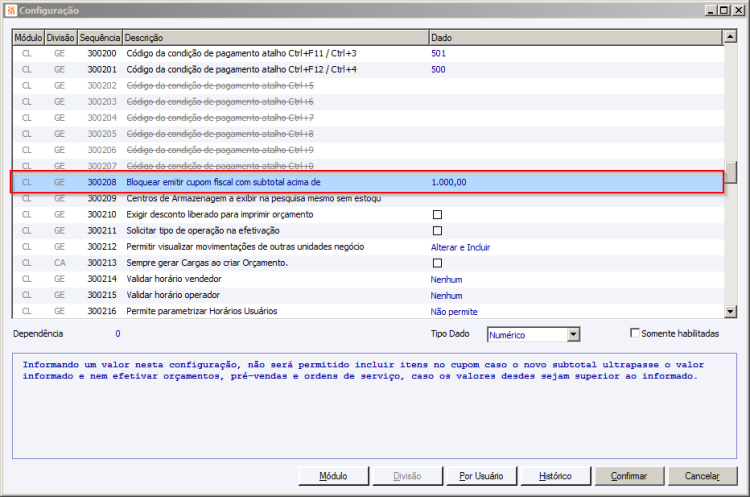The image size is (750, 497).
Task: Click the 'Não permite' value
Action: 454,312
